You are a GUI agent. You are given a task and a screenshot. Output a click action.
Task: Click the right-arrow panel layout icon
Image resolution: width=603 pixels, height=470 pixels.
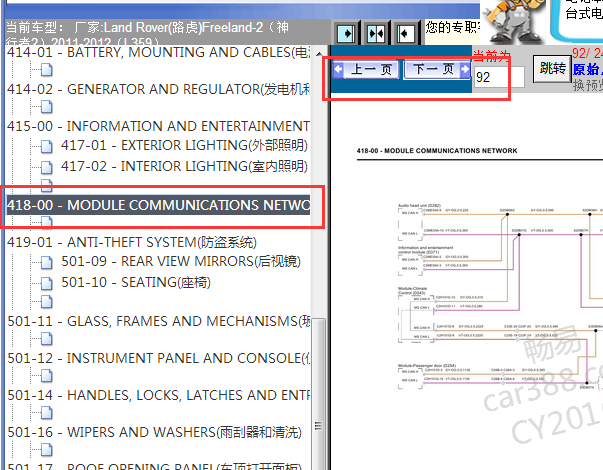(346, 33)
